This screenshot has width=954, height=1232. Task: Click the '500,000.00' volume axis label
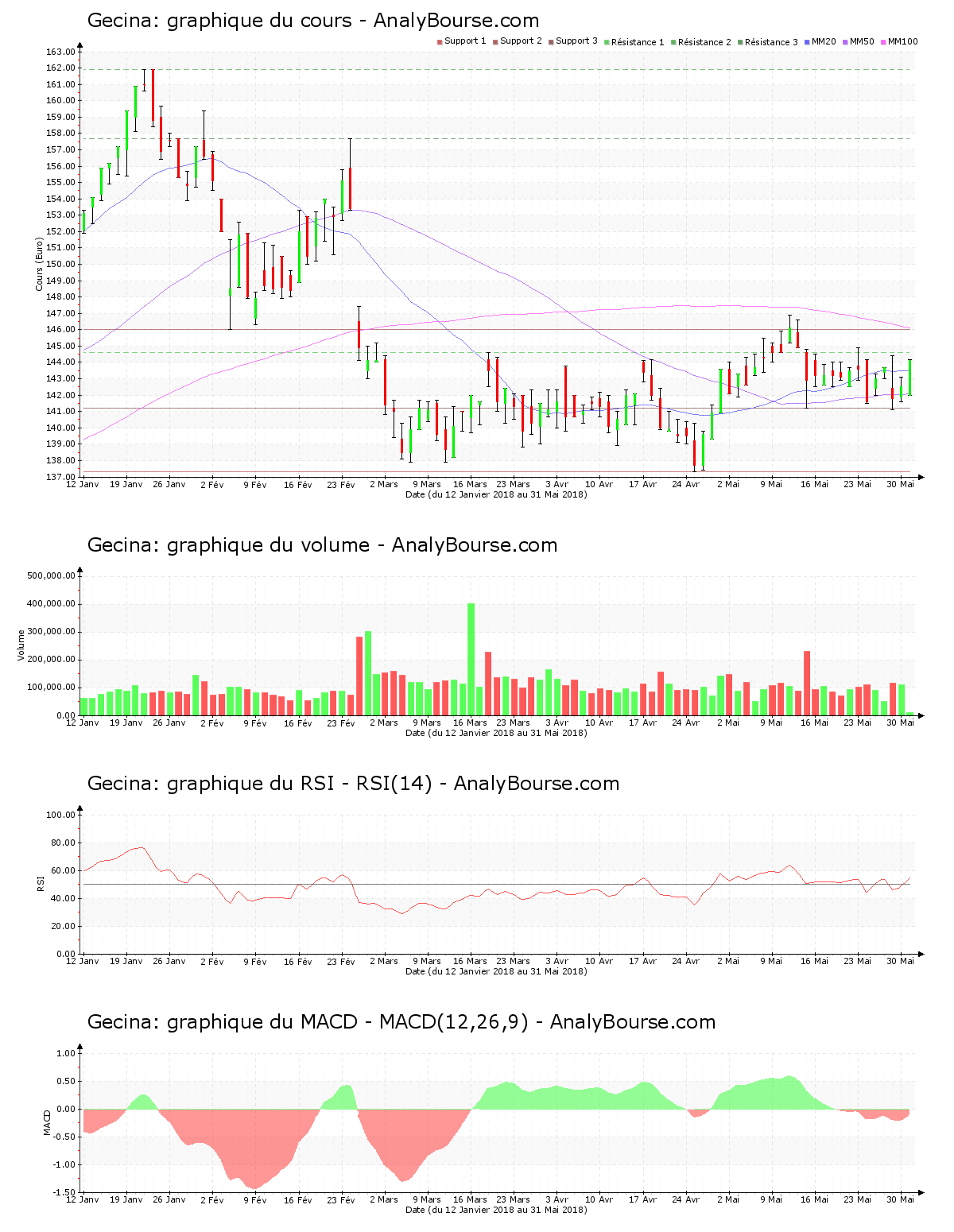point(51,575)
